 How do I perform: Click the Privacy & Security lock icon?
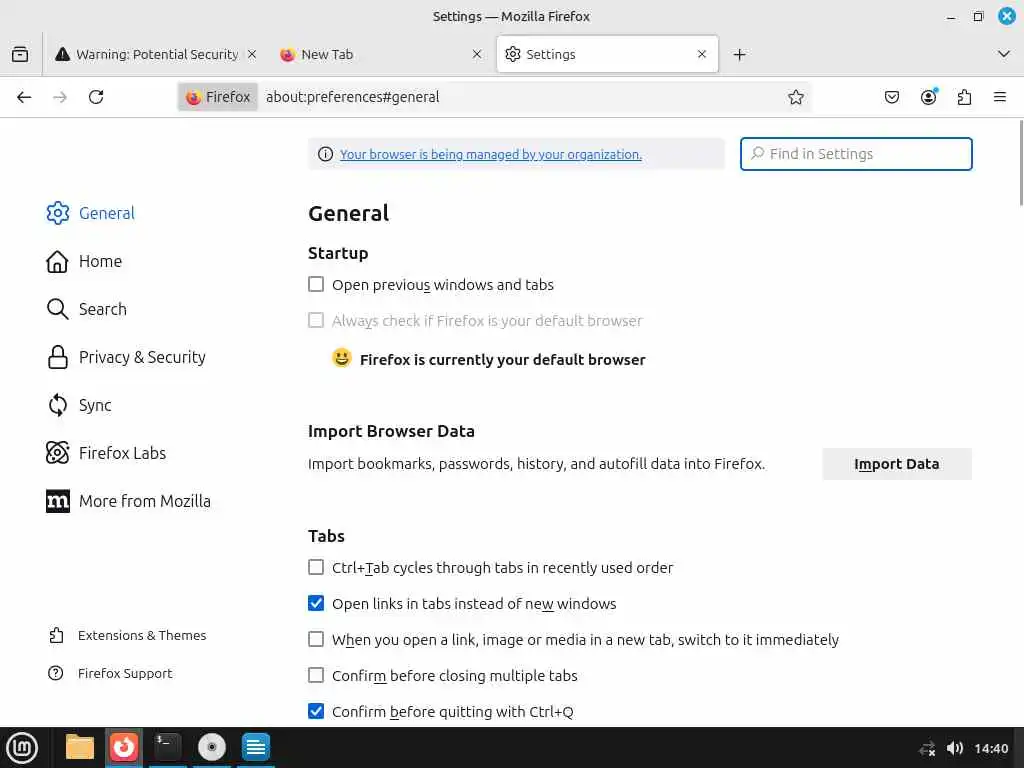point(57,357)
